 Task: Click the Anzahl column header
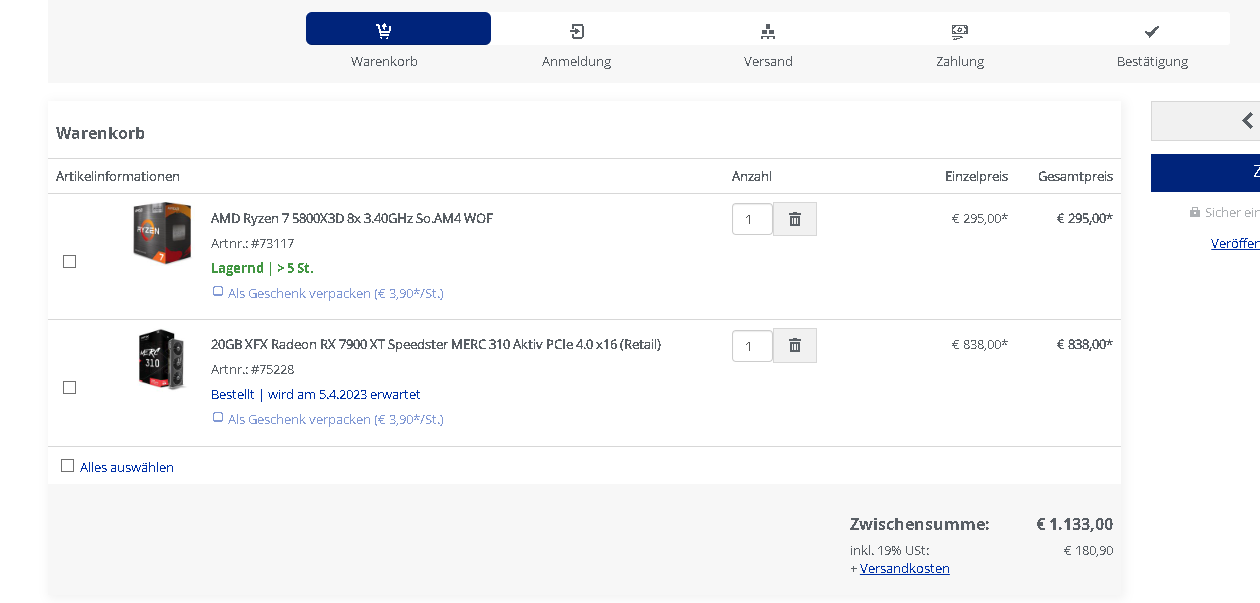click(x=752, y=176)
